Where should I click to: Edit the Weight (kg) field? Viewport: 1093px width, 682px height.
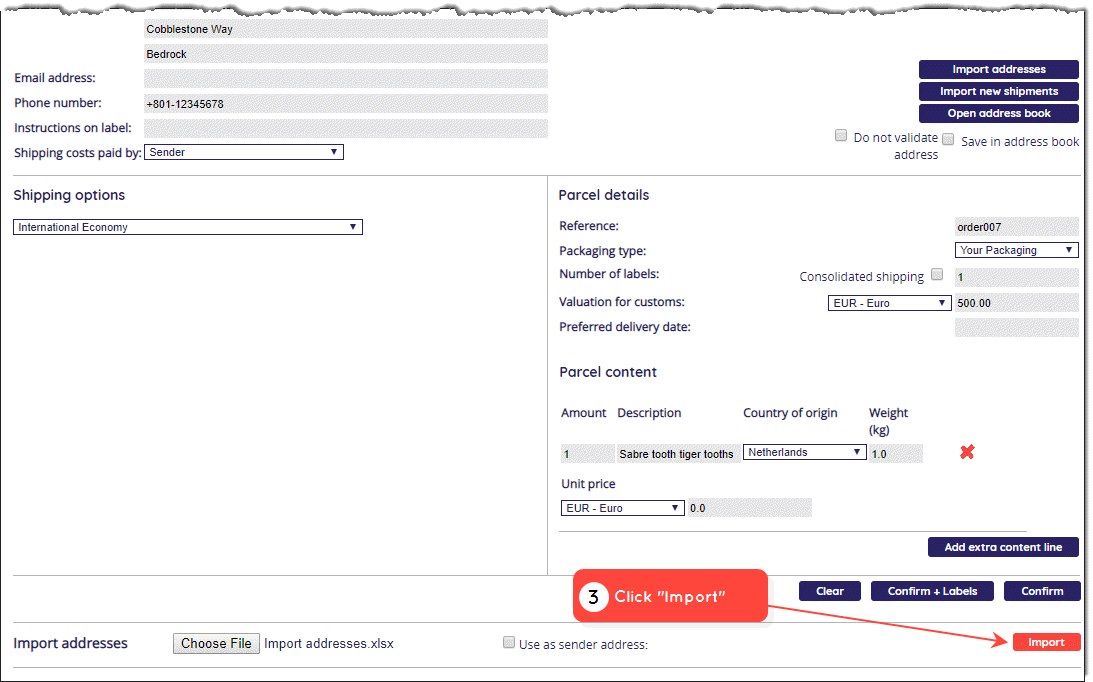click(x=896, y=454)
